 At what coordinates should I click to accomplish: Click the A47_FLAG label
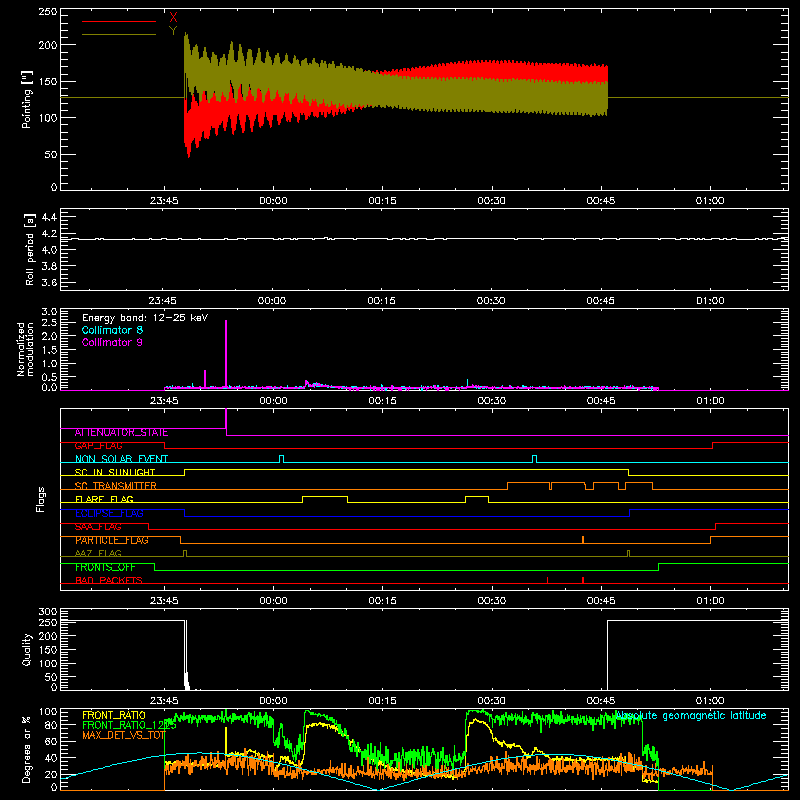pyautogui.click(x=98, y=554)
